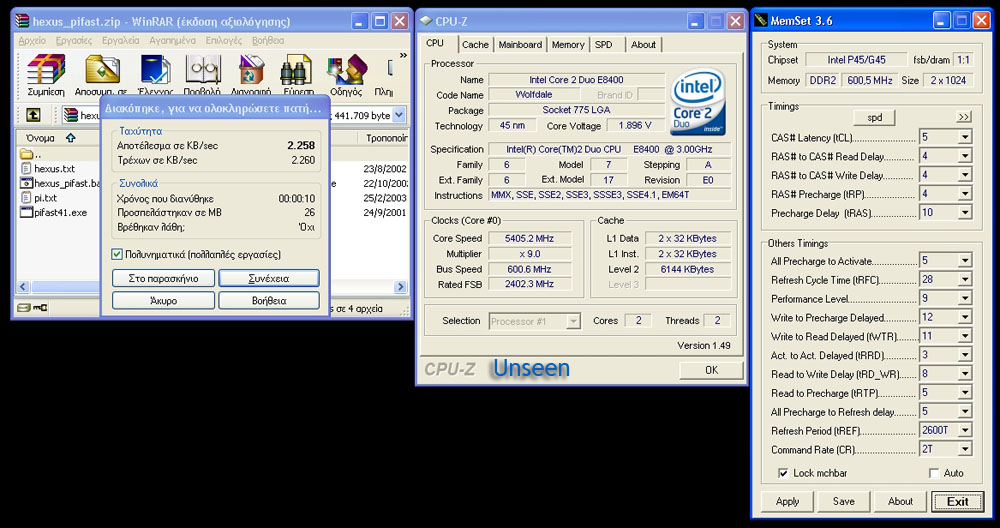Click the Intel Core 2 Duo logo in CPU-Z
Screen dimensions: 1000x528
click(698, 102)
